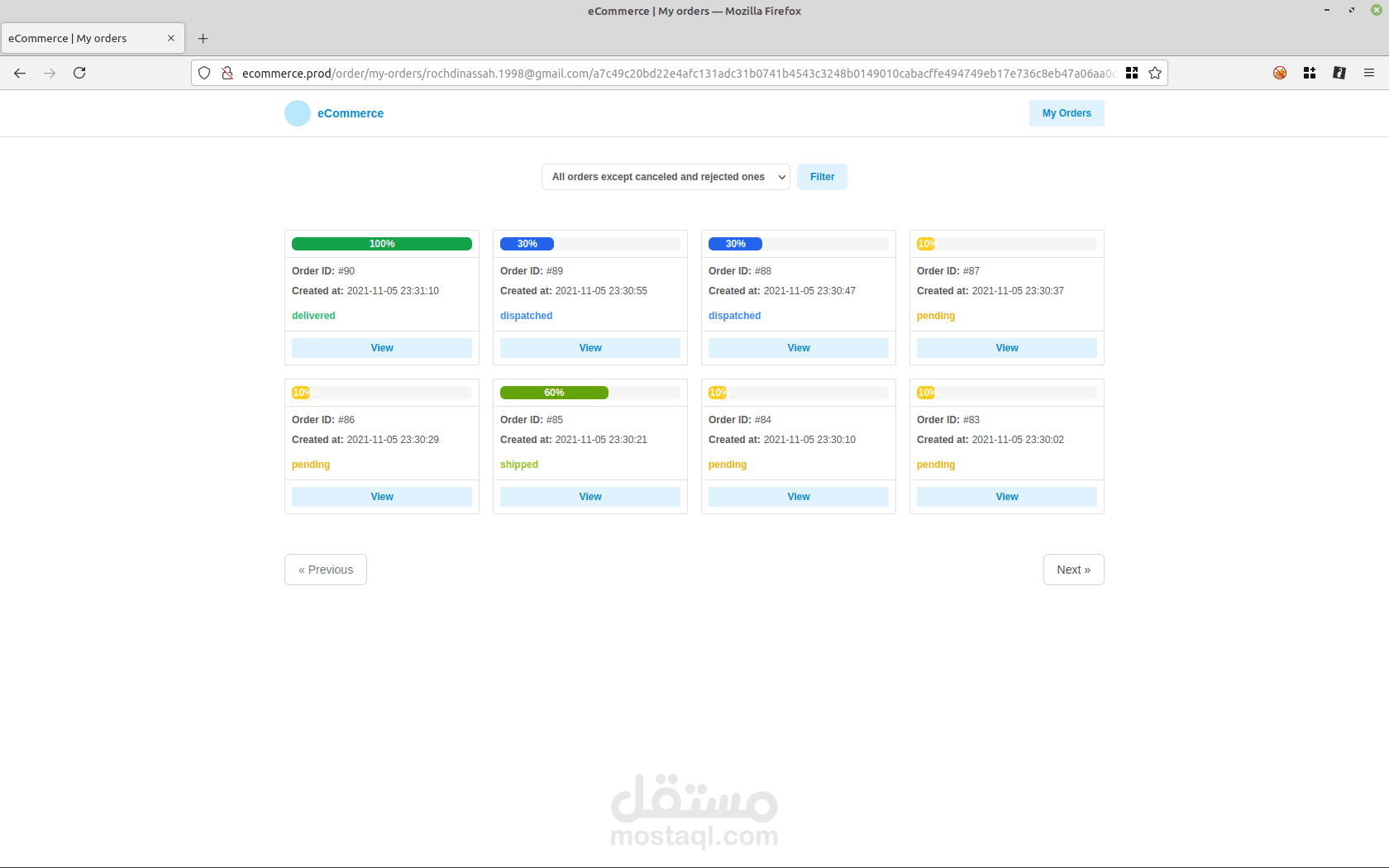Click the pending status of order #86
The image size is (1389, 868).
point(311,465)
